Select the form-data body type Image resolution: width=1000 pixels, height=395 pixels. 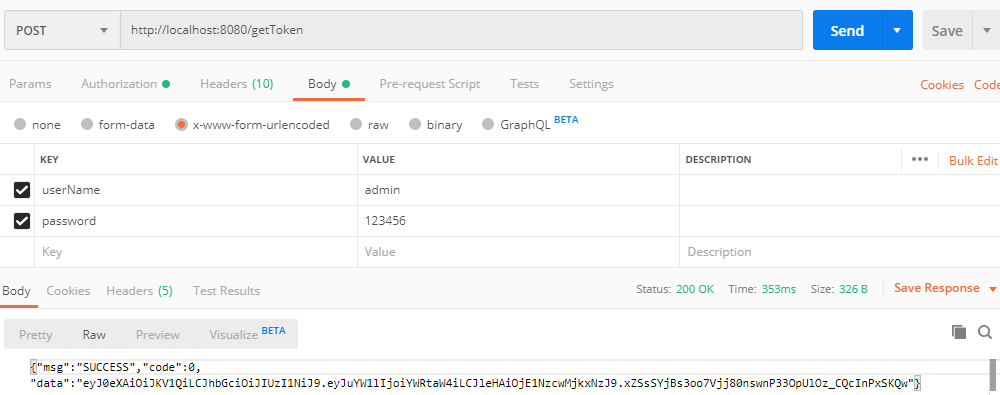[118, 124]
